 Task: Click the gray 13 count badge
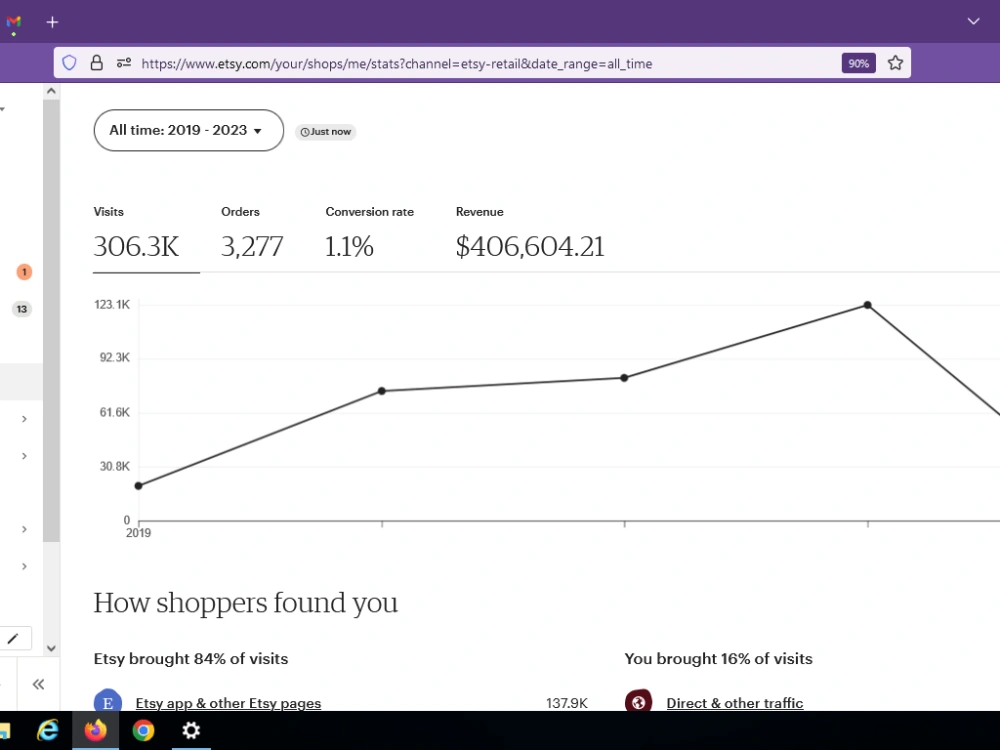pos(22,309)
